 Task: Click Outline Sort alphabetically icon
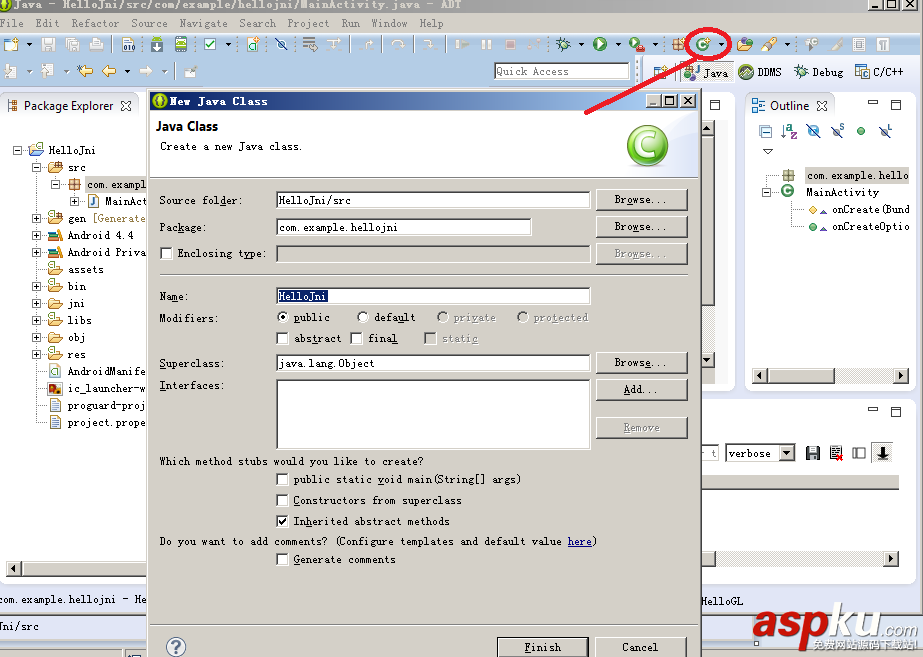coord(789,131)
